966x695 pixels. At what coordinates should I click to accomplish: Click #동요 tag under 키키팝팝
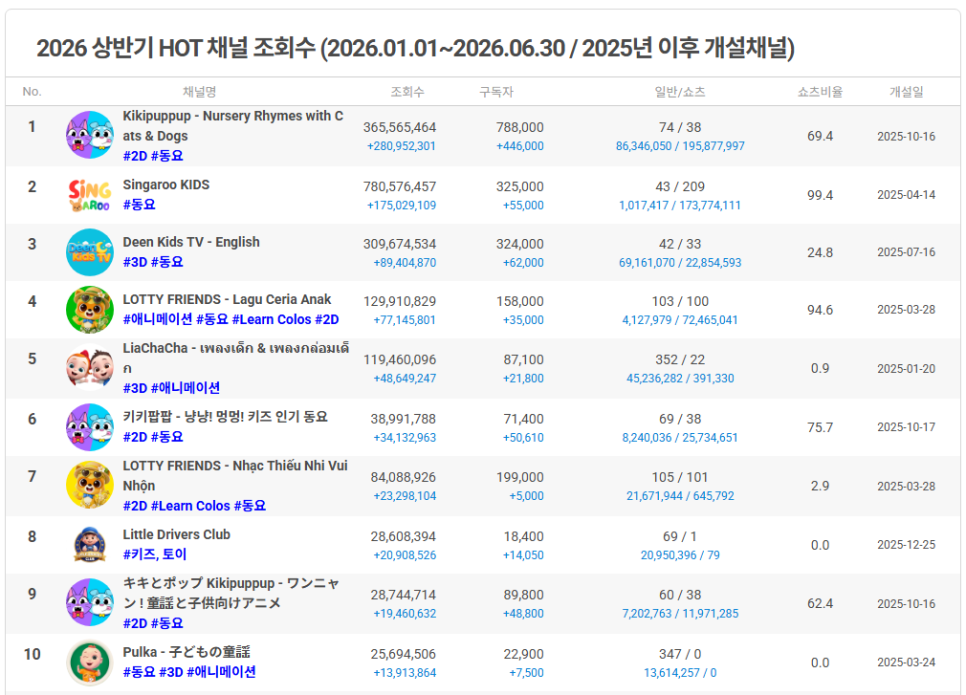[167, 437]
